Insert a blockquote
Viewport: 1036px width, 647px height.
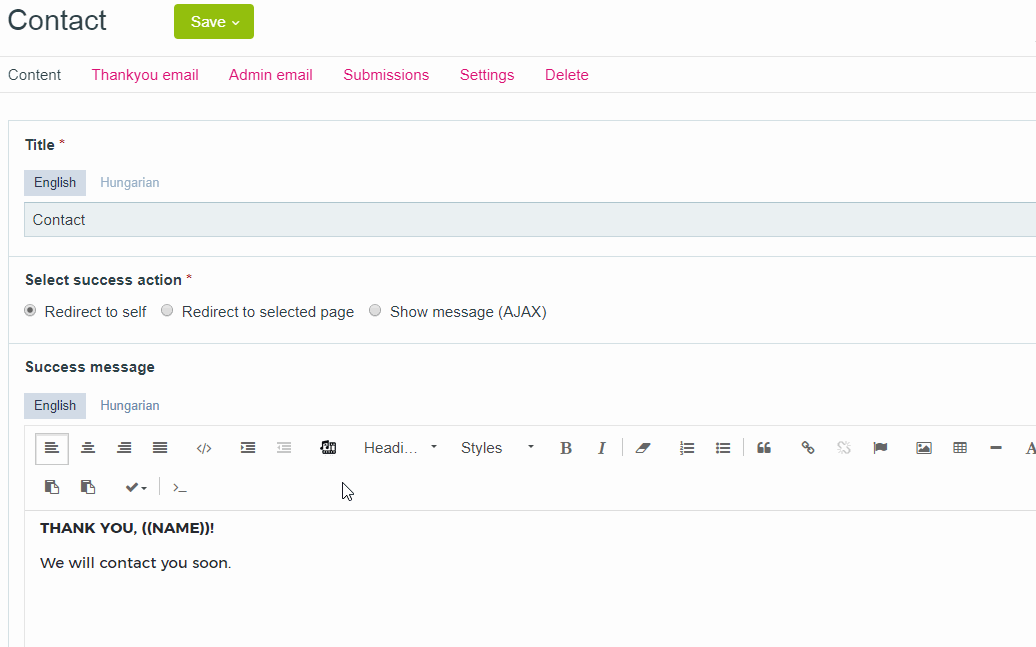pyautogui.click(x=764, y=448)
